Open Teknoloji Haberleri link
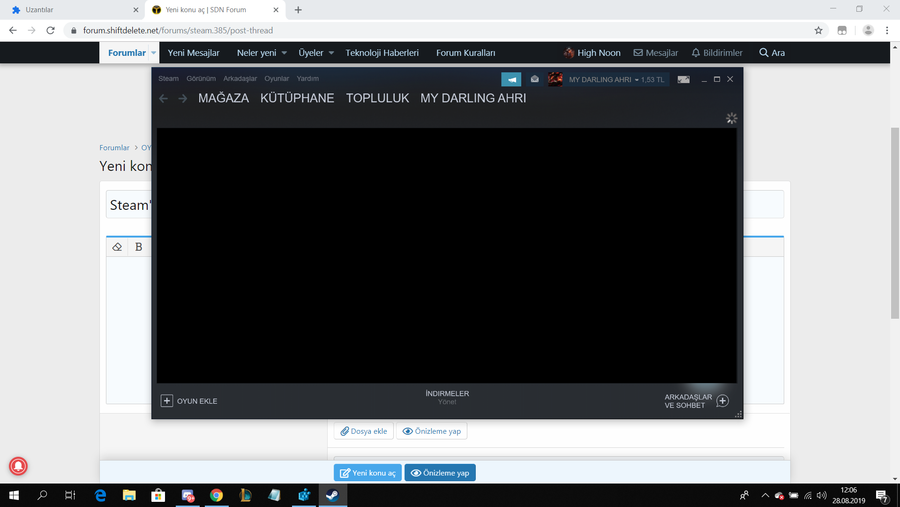 tap(382, 53)
